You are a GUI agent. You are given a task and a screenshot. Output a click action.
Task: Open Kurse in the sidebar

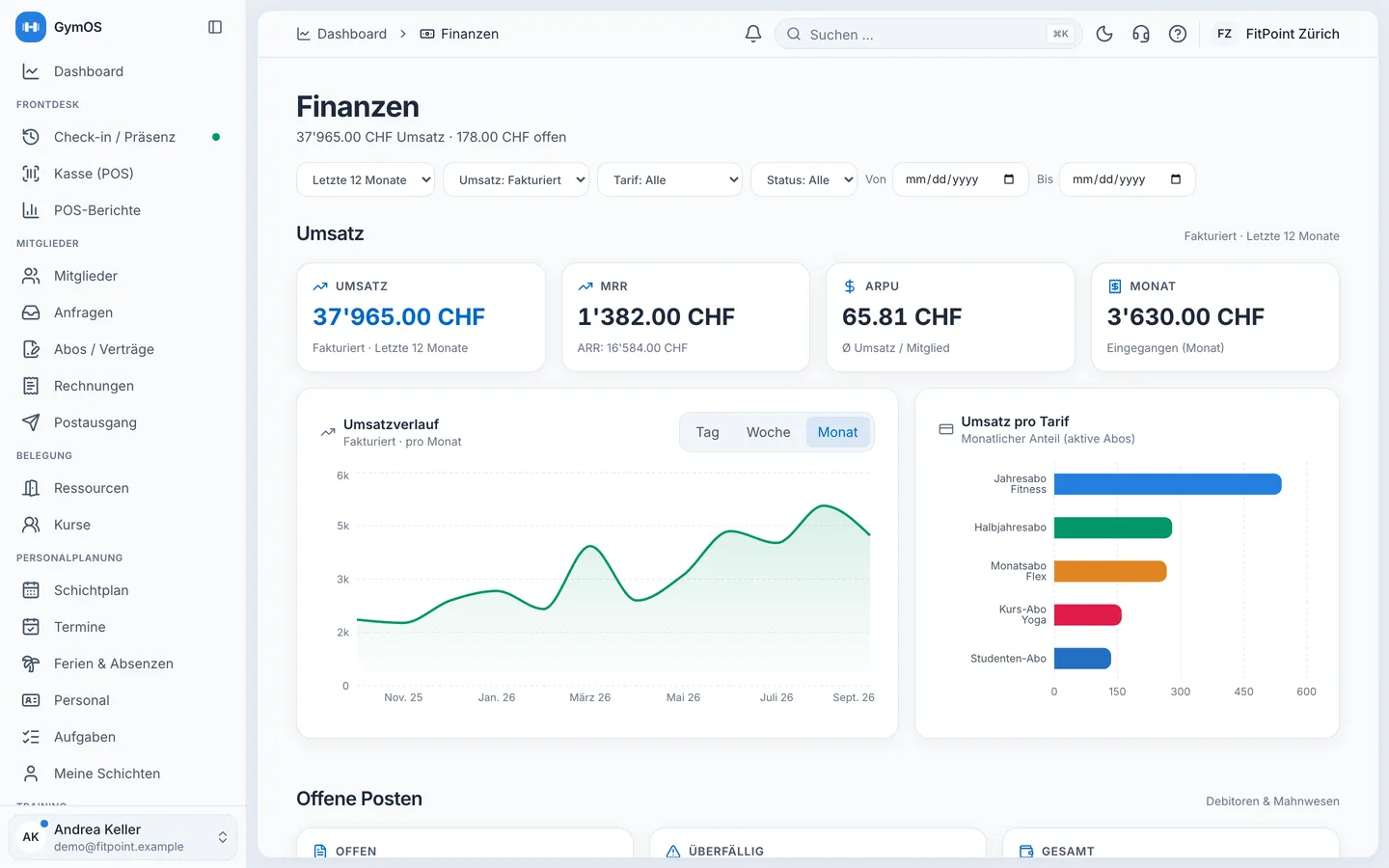click(x=123, y=525)
